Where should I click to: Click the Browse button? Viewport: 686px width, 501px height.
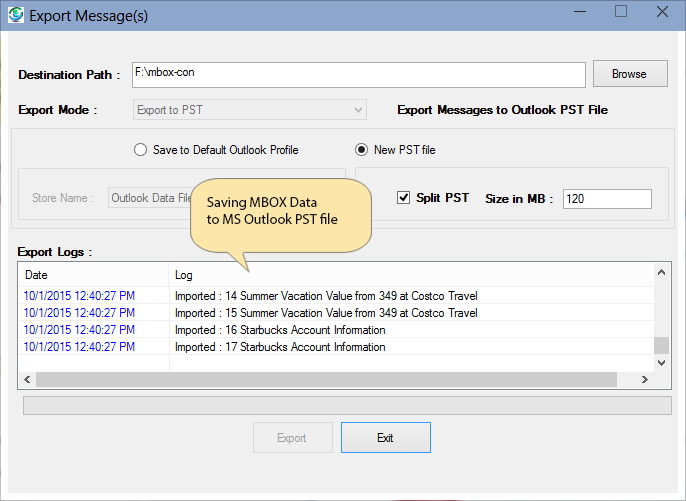(x=629, y=74)
